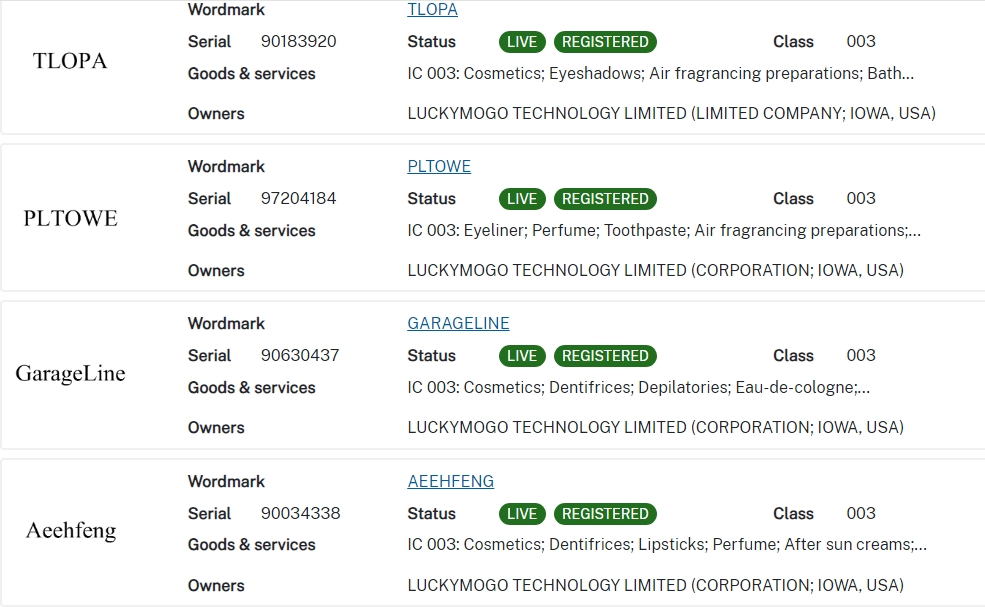Open the AEEHFENG trademark details link
Viewport: 985px width, 607px height.
pyautogui.click(x=450, y=481)
